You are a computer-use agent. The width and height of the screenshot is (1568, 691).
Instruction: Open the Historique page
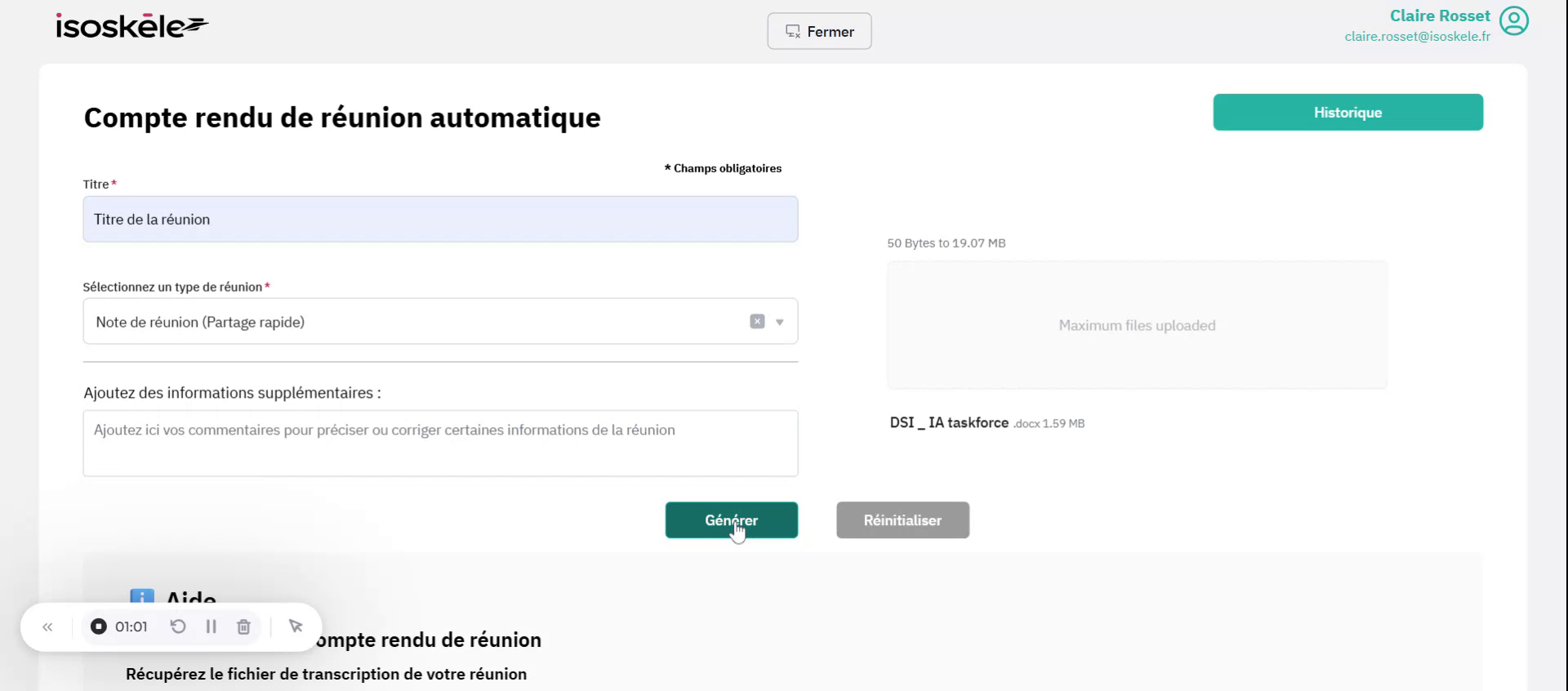coord(1347,113)
